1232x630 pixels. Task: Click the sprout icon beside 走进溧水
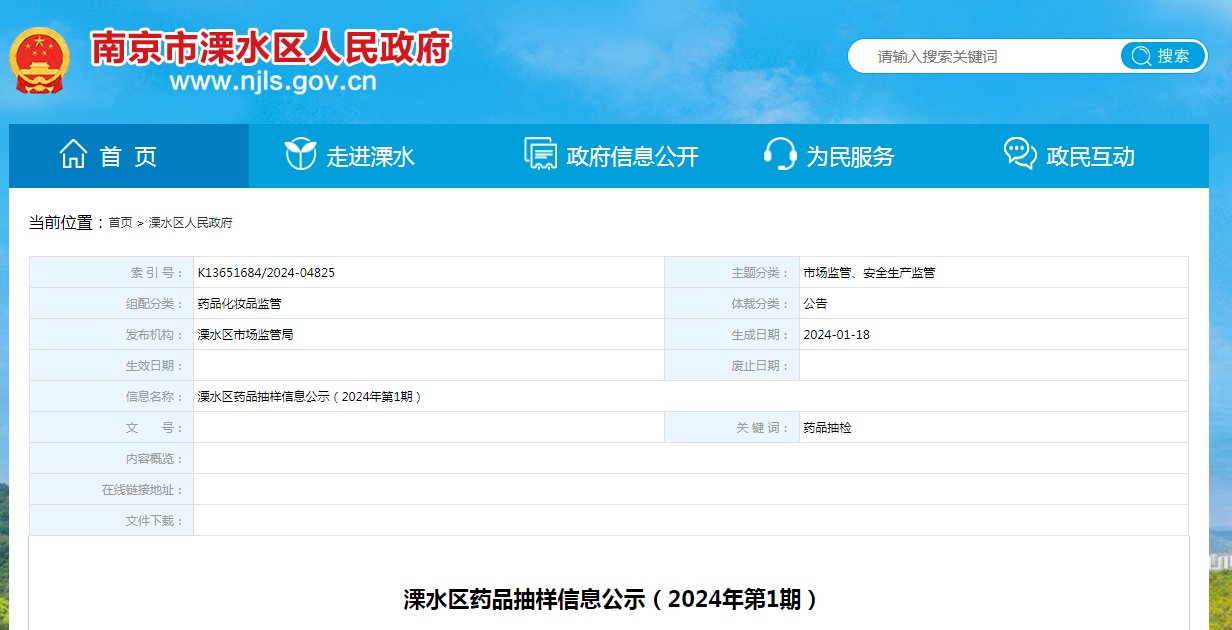point(300,155)
